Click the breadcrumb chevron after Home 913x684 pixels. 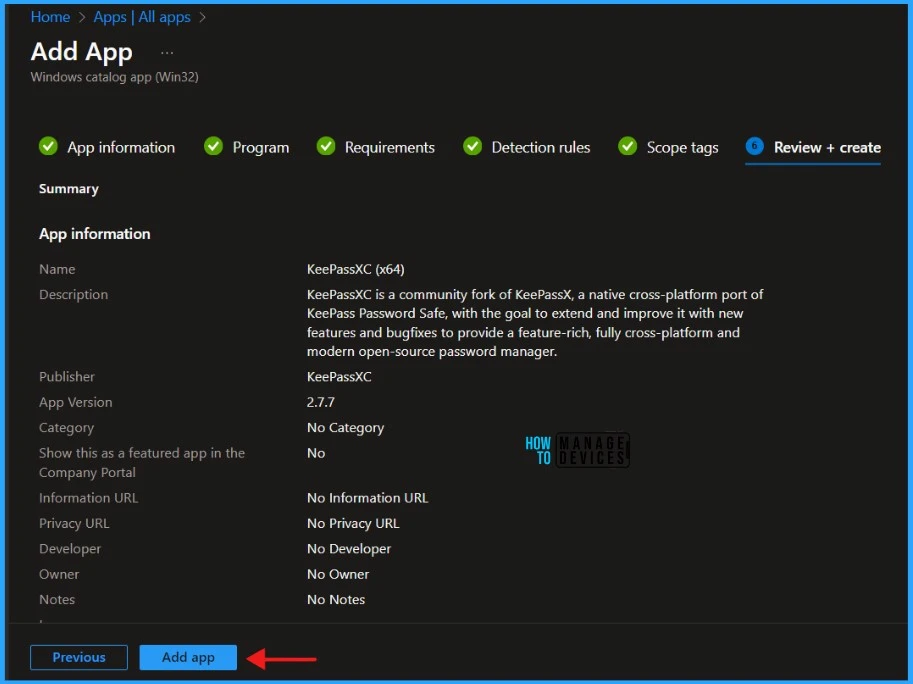tap(82, 17)
